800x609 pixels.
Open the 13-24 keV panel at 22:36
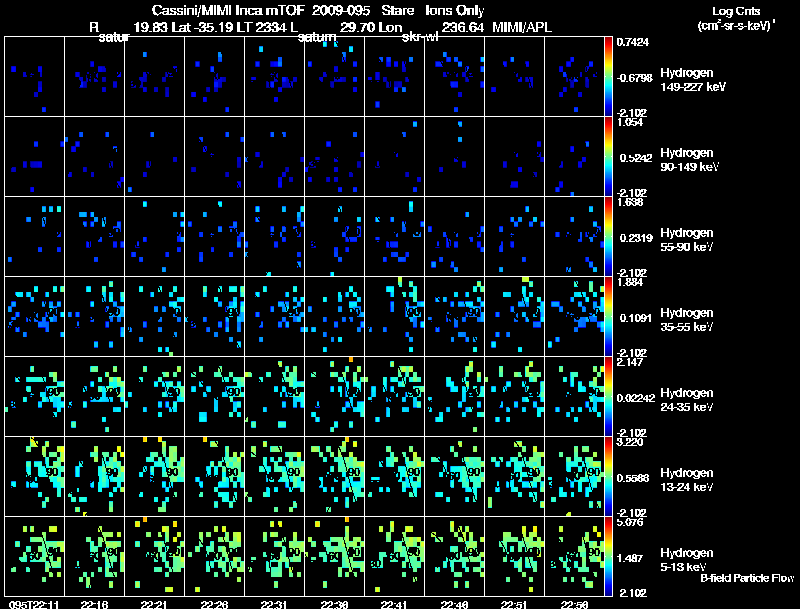(335, 476)
